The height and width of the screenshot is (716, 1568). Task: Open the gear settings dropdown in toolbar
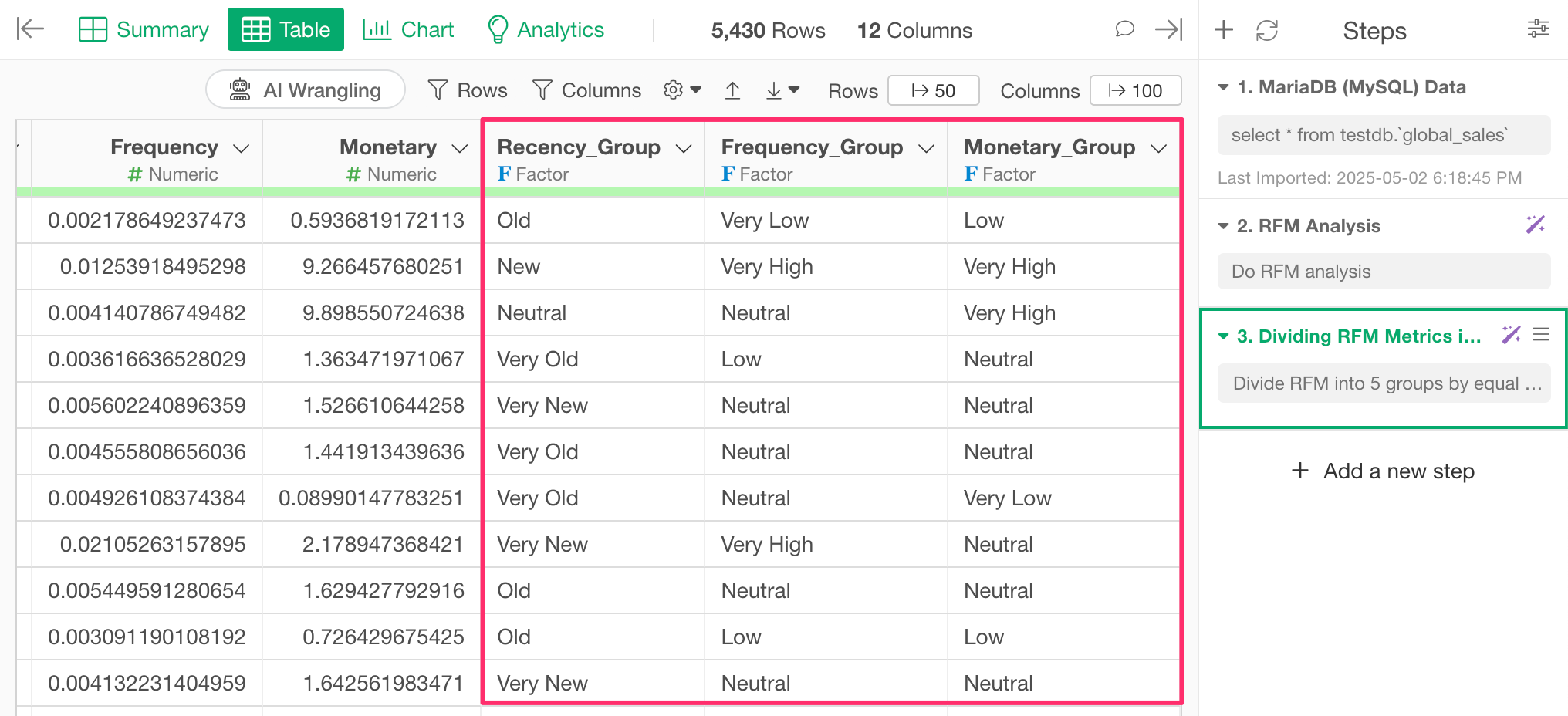click(x=682, y=90)
